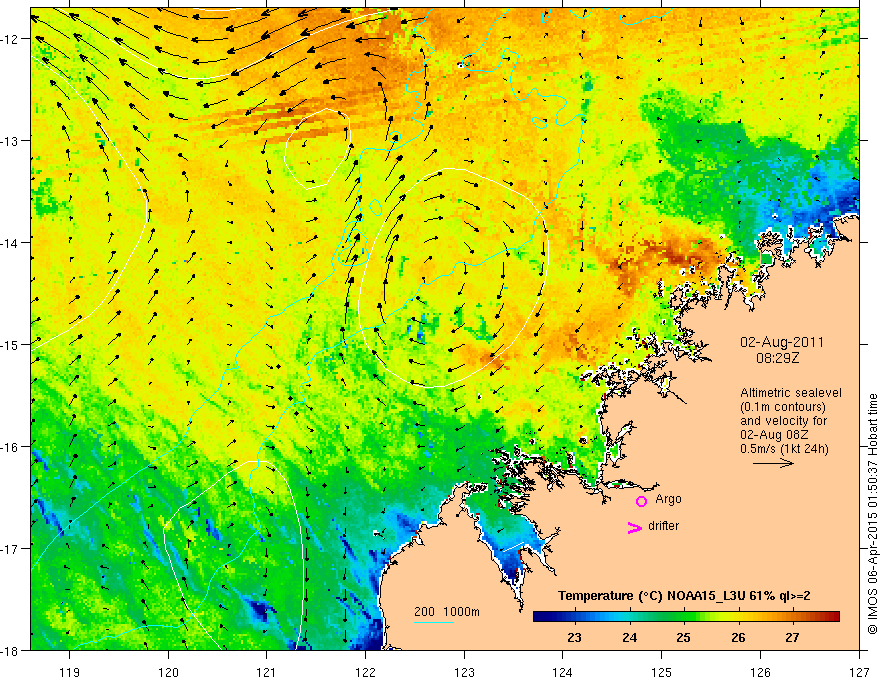Click the magenta drifter arrowhead legend symbol

(x=635, y=527)
